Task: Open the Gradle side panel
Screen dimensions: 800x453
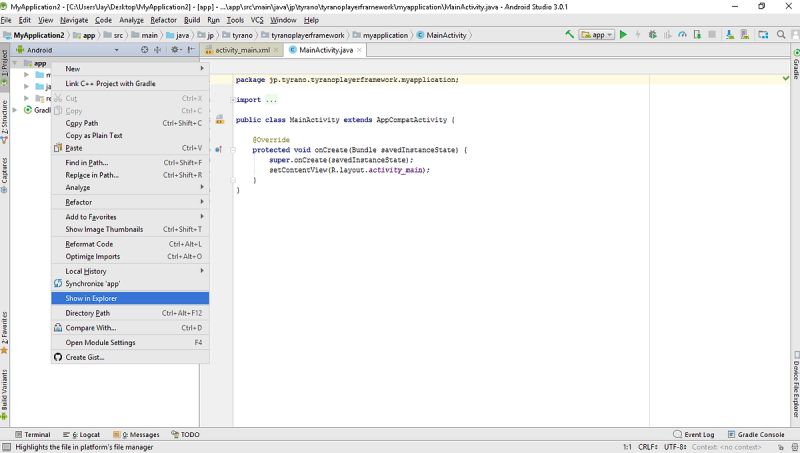Action: [795, 64]
